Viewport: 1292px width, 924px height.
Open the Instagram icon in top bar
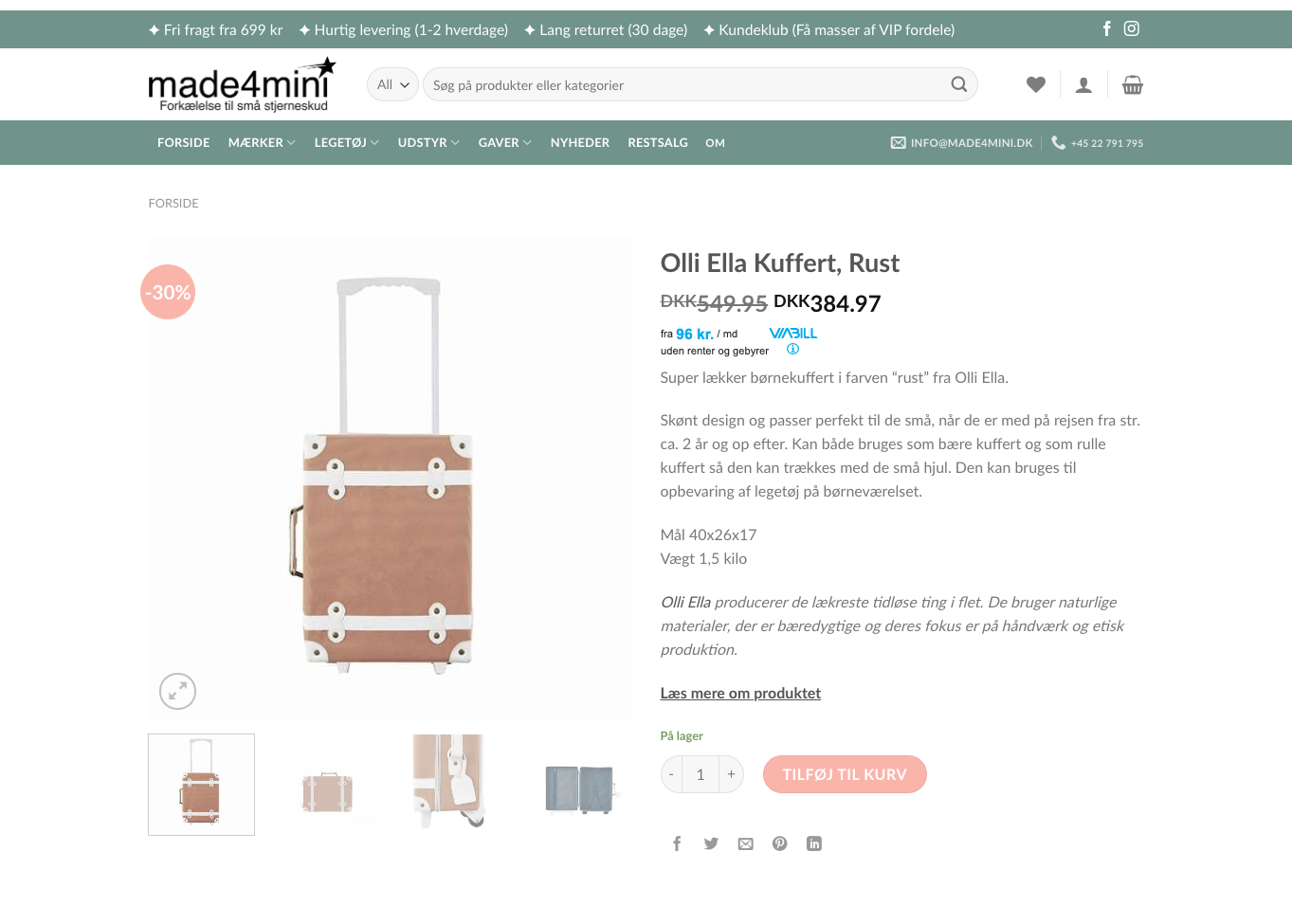pos(1131,28)
